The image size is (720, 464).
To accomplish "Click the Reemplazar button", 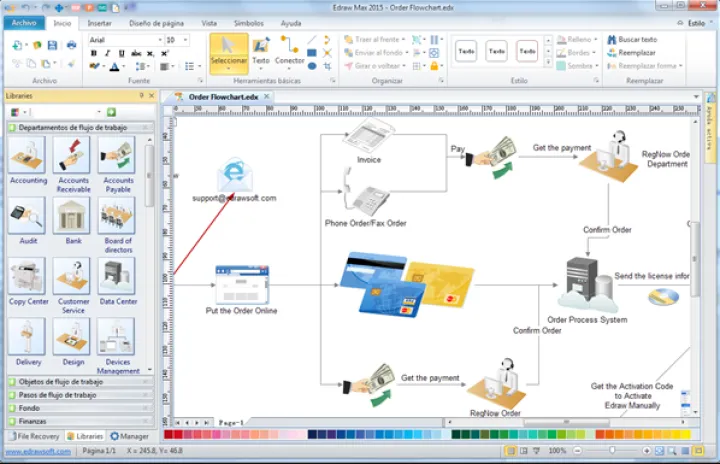I will point(636,52).
